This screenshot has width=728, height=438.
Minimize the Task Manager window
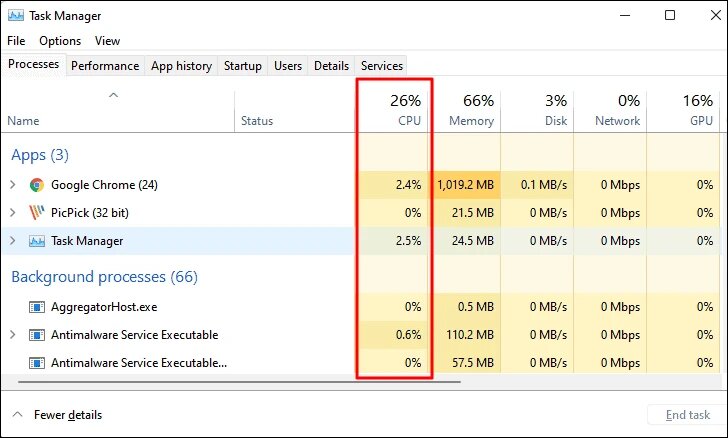point(625,15)
